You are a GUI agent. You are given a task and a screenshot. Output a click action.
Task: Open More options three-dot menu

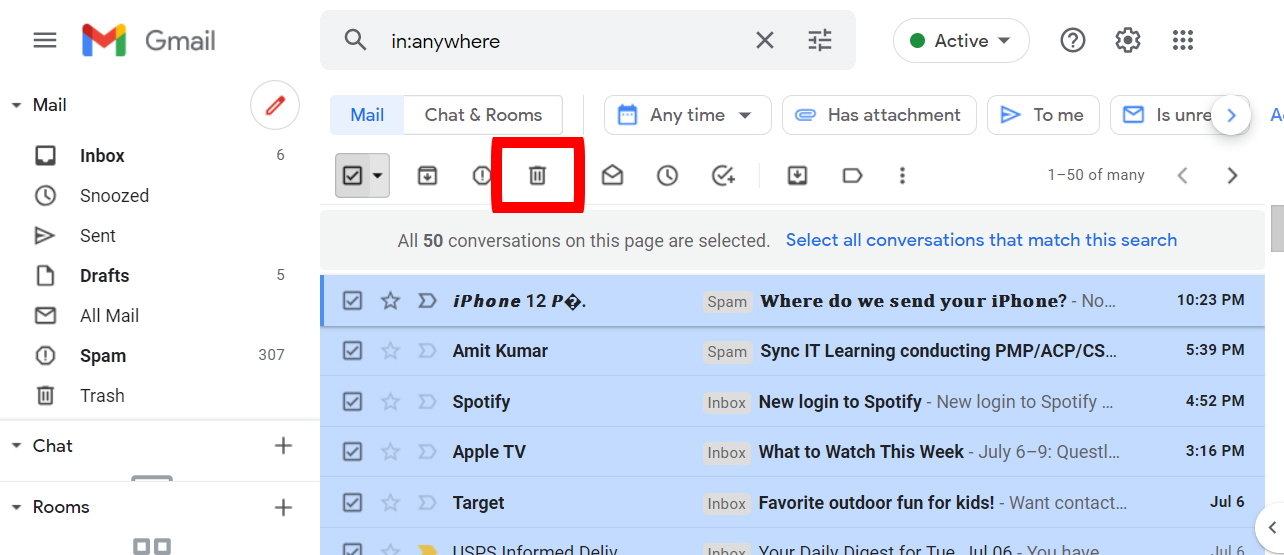pyautogui.click(x=902, y=176)
